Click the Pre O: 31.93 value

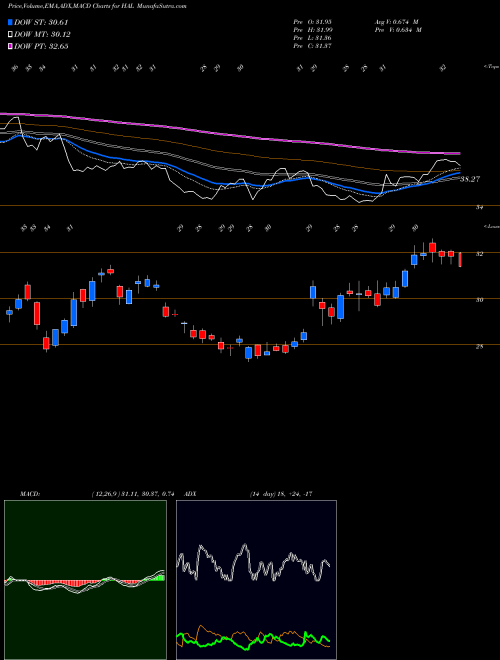click(x=313, y=21)
